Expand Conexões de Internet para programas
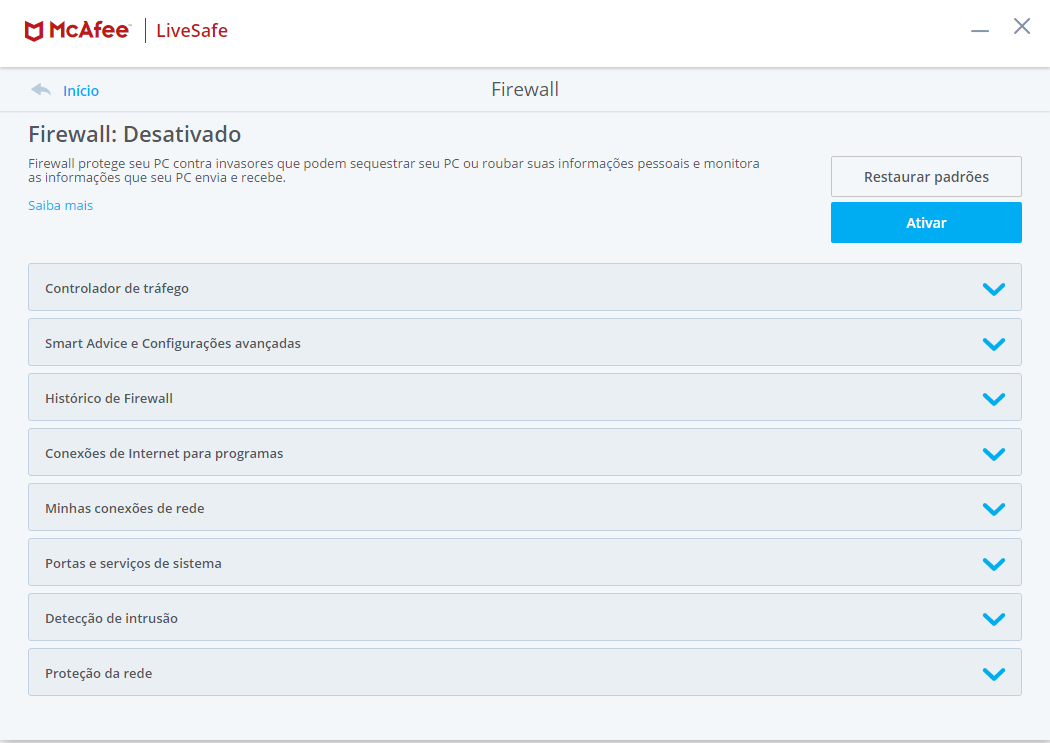Image resolution: width=1050 pixels, height=743 pixels. (x=525, y=452)
